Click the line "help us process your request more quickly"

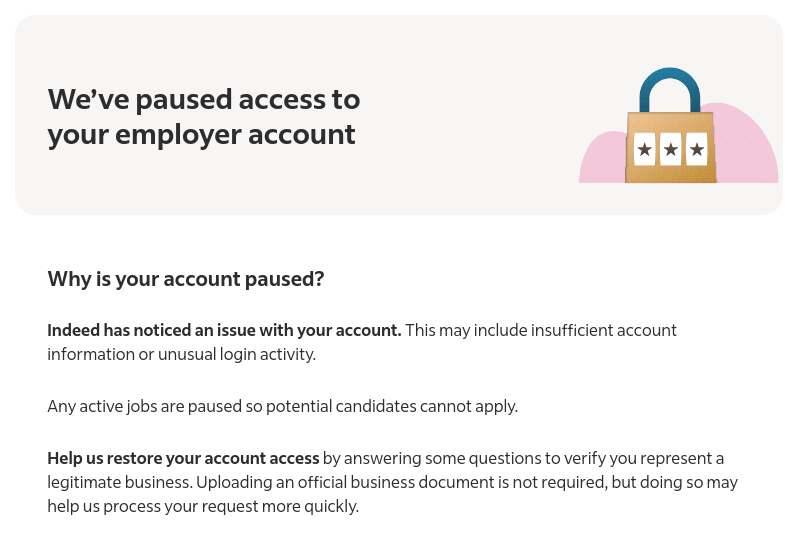[203, 506]
